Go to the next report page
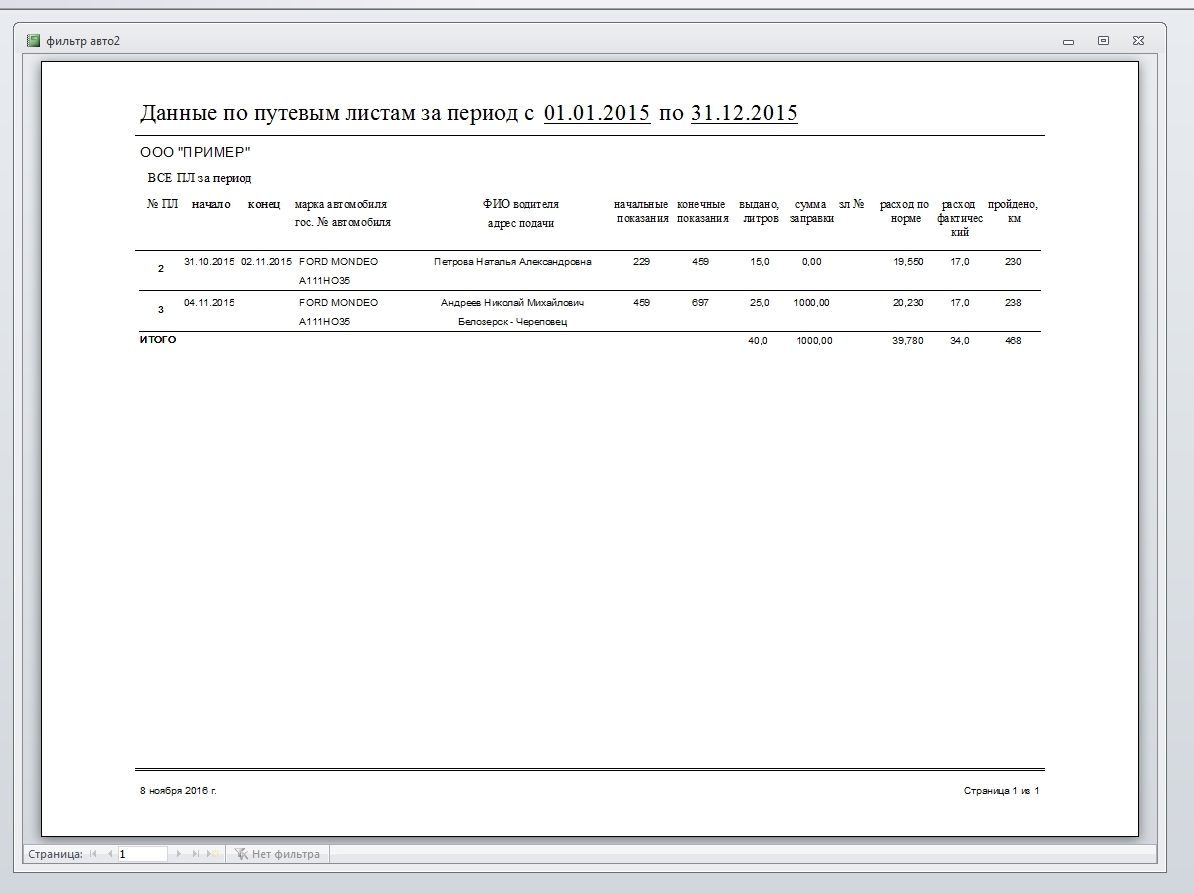The height and width of the screenshot is (893, 1194). 179,854
